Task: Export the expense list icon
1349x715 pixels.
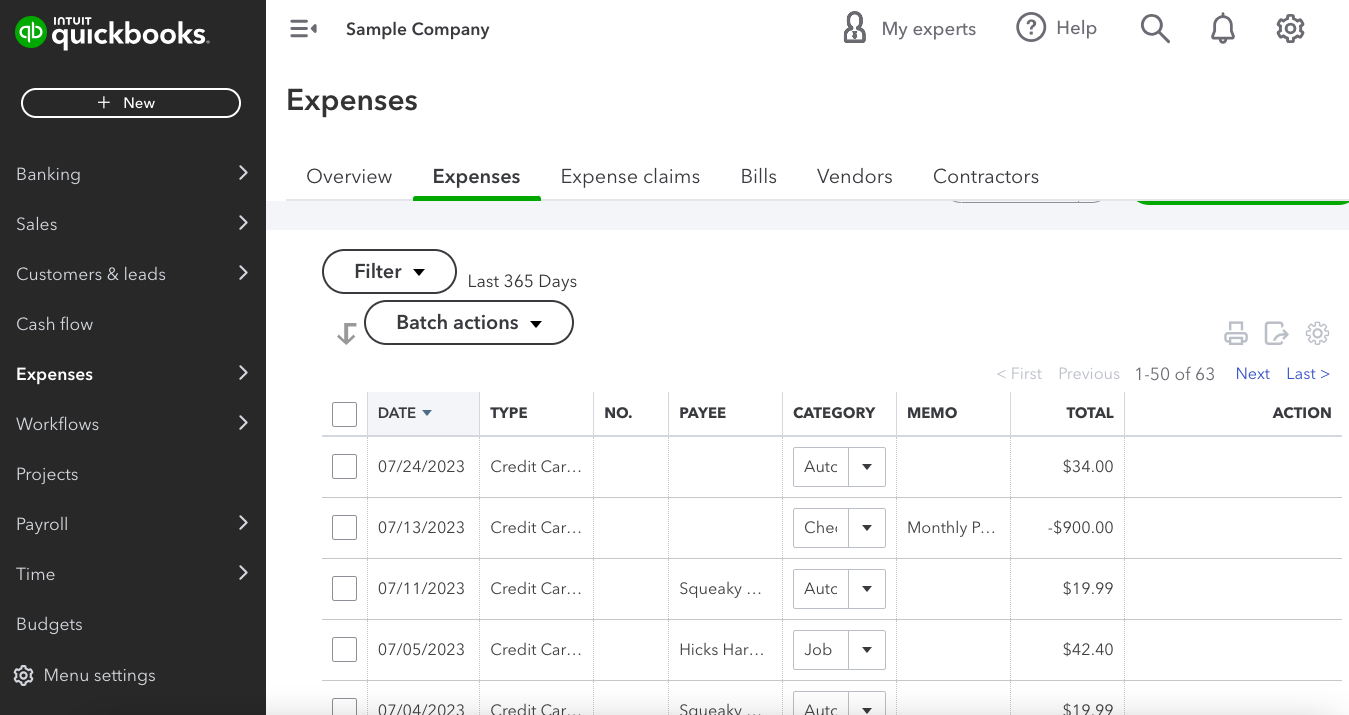Action: 1276,333
